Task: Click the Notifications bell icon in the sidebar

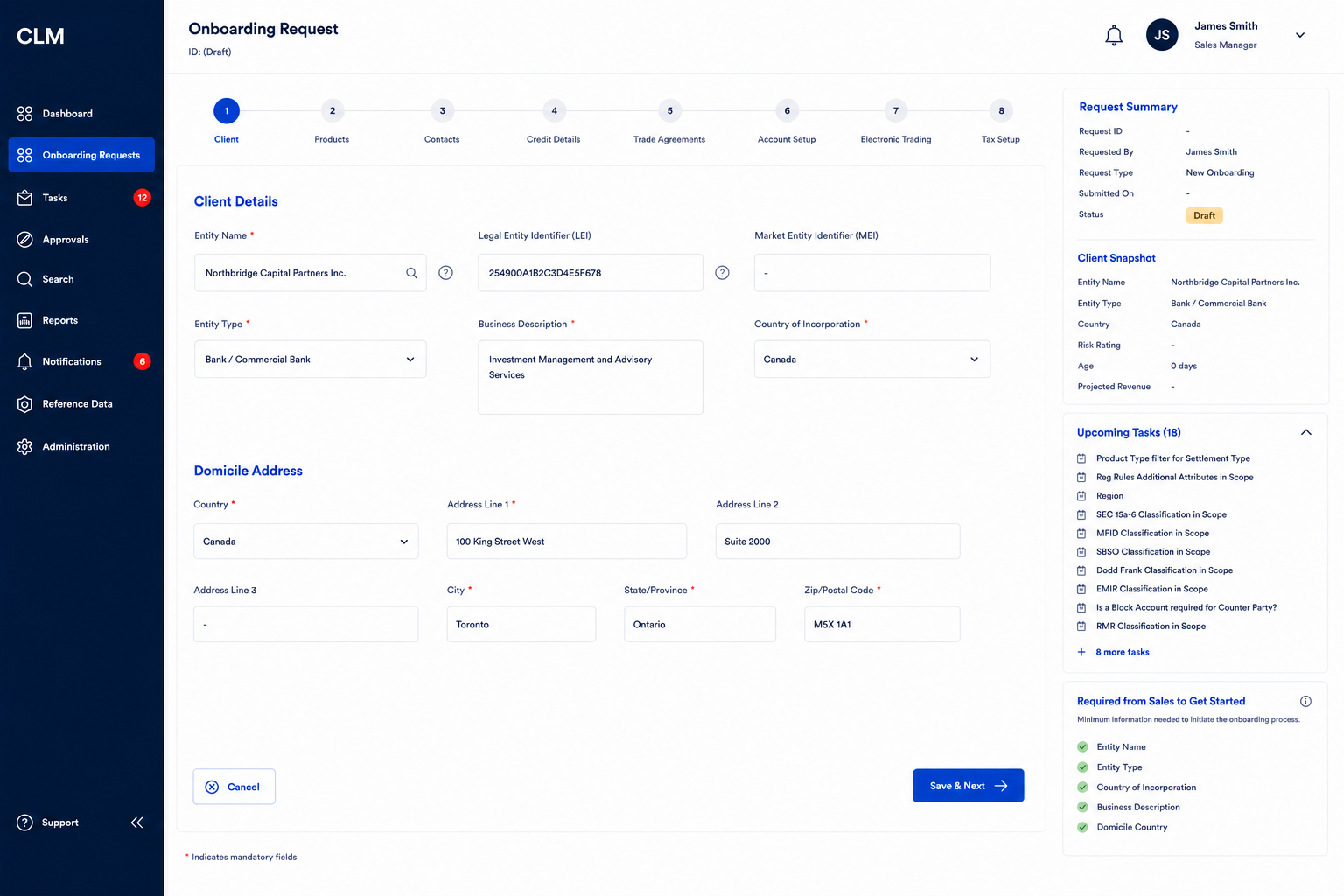Action: (24, 361)
